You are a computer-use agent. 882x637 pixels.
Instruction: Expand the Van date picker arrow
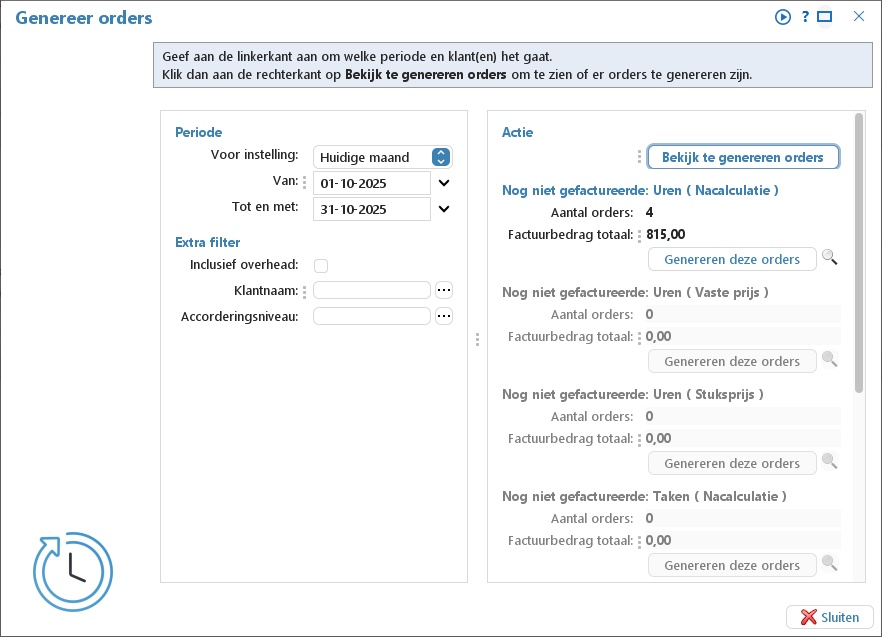(x=444, y=183)
